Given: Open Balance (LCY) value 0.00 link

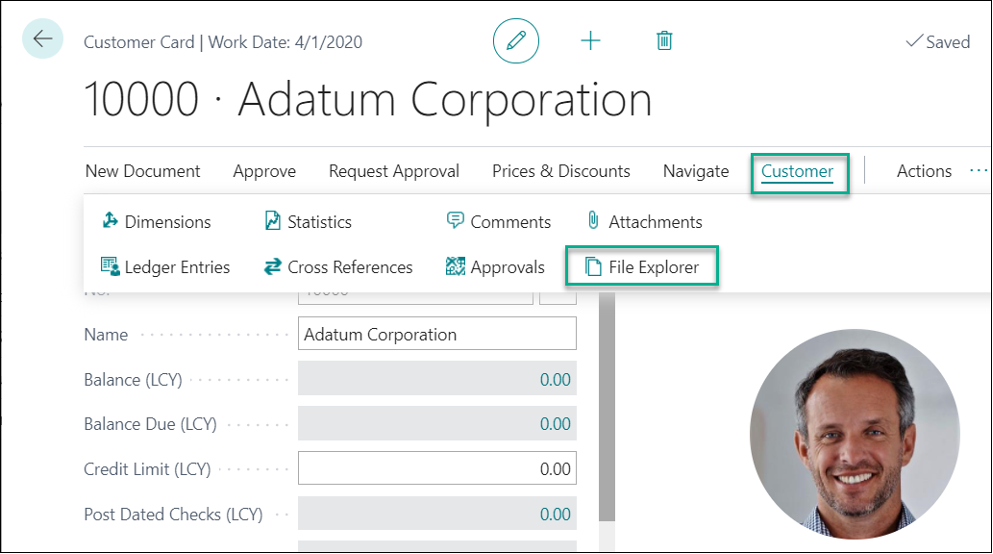Looking at the screenshot, I should click(x=555, y=379).
